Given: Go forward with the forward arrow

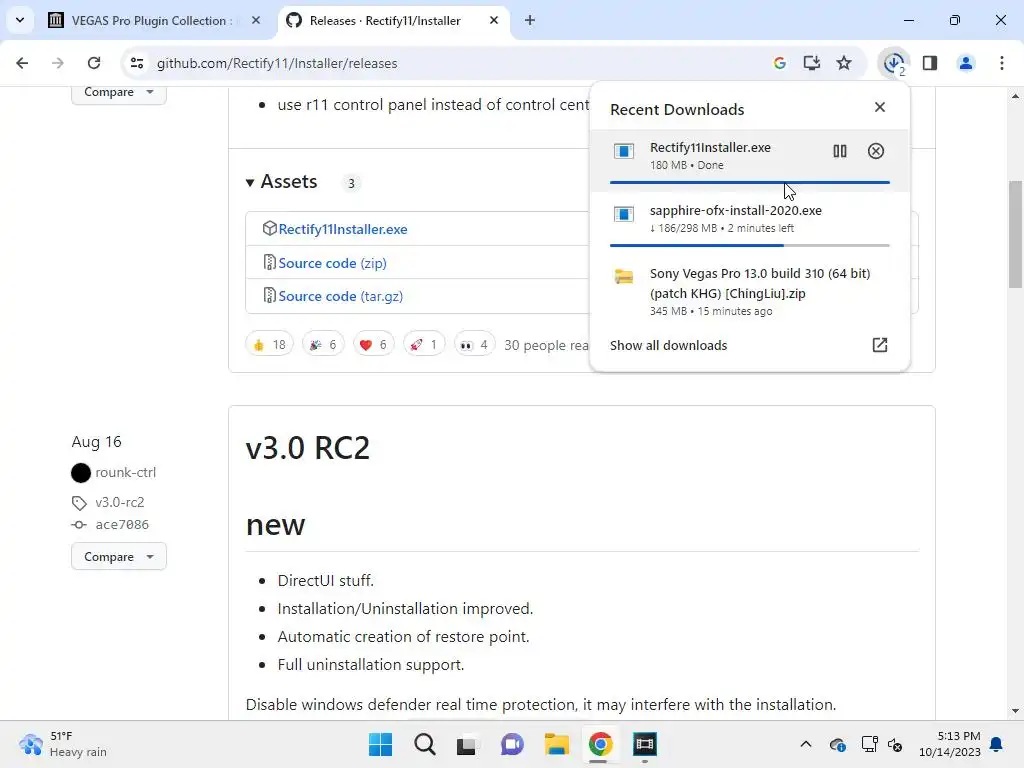Looking at the screenshot, I should 57,63.
